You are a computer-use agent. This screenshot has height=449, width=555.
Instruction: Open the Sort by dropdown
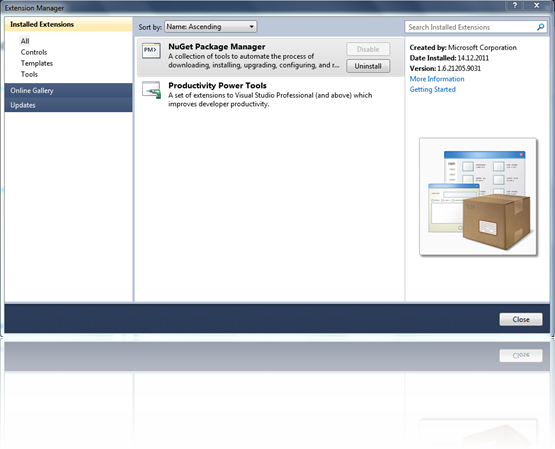(211, 27)
